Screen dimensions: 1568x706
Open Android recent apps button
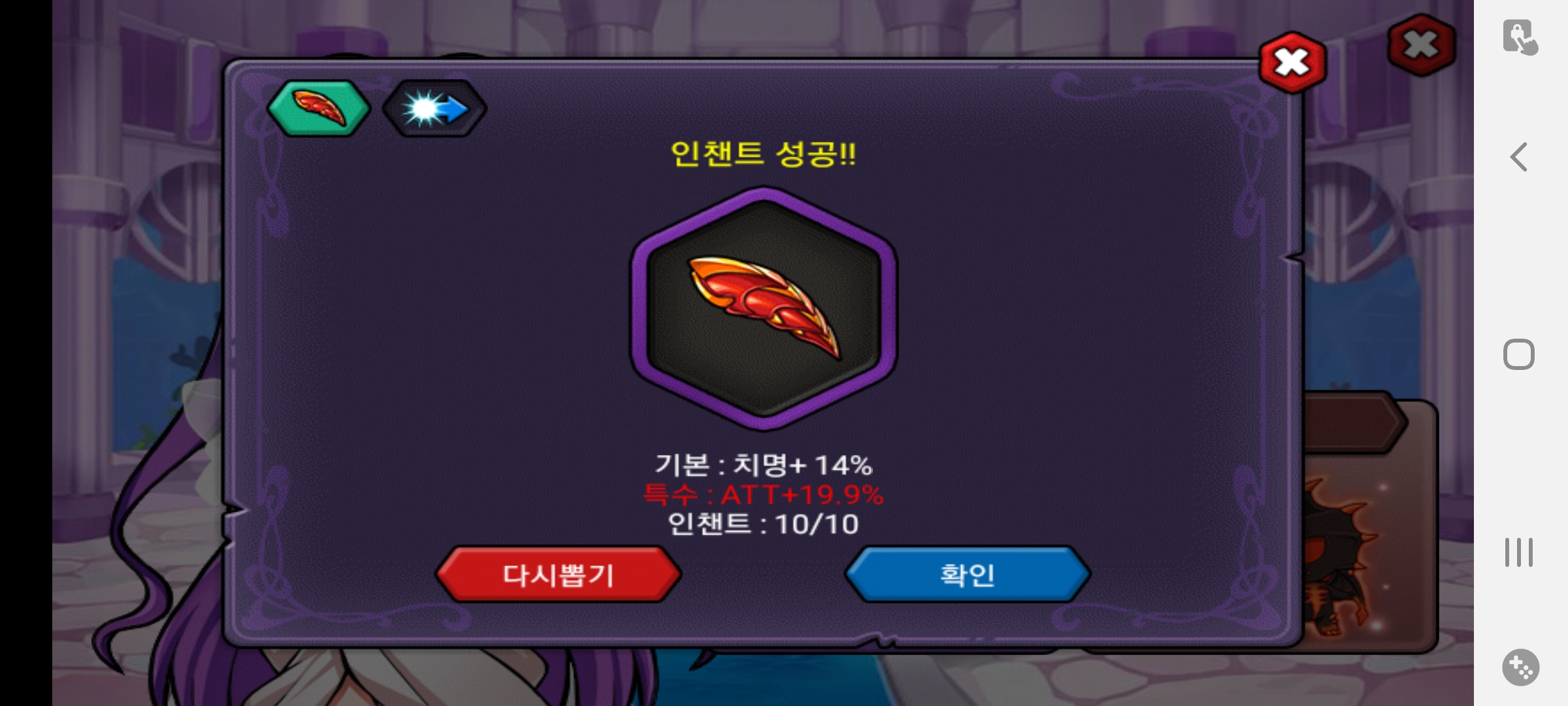1519,552
